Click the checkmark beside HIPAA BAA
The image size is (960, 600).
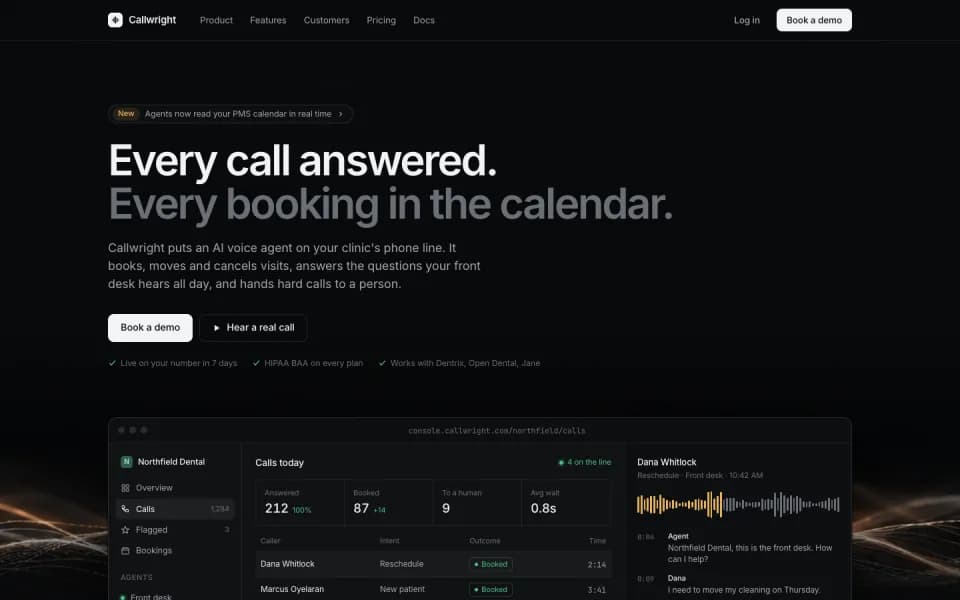coord(256,363)
